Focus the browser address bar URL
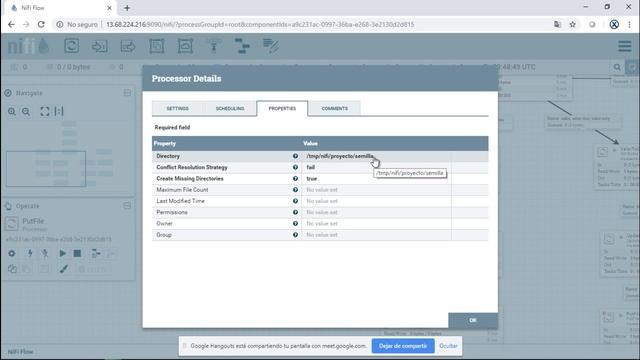Screen dimensions: 640x360 pos(260,24)
